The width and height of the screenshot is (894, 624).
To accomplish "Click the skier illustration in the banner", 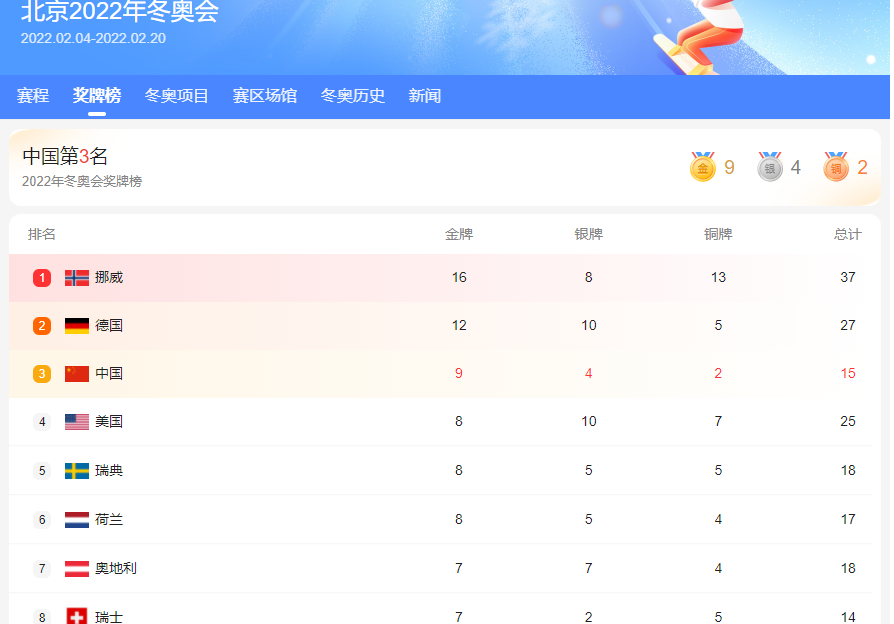I will click(700, 37).
